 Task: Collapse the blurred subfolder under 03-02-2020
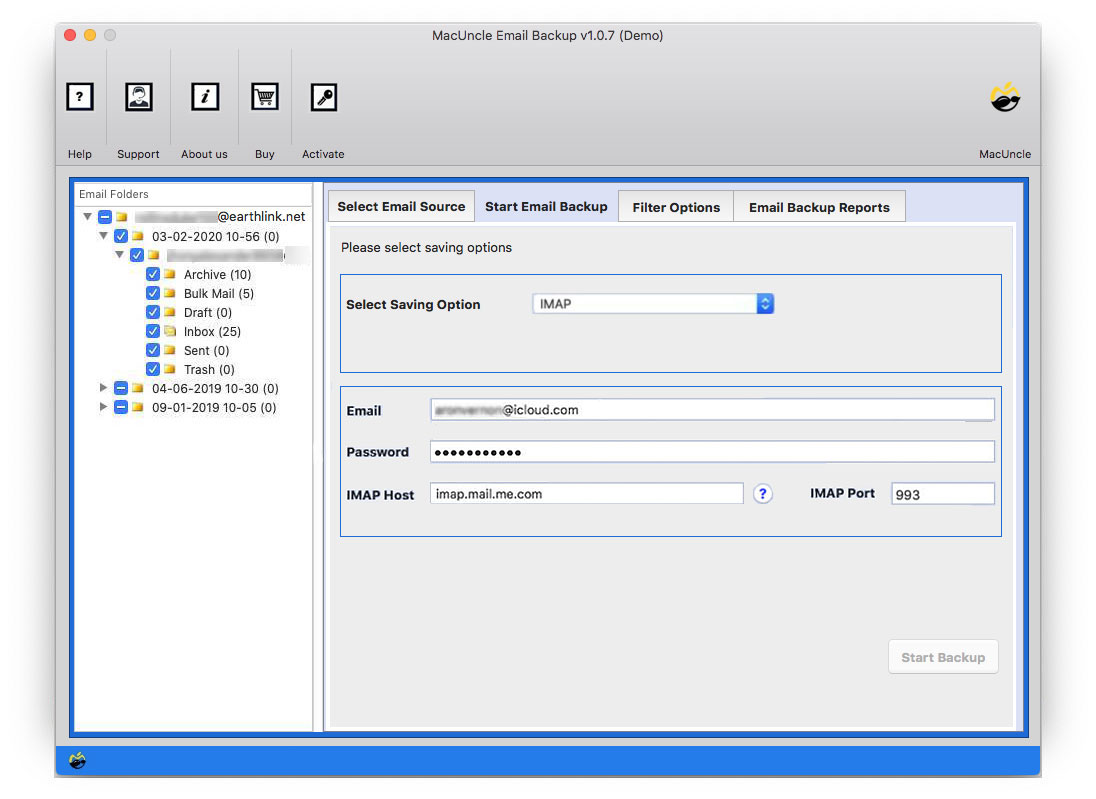(120, 254)
